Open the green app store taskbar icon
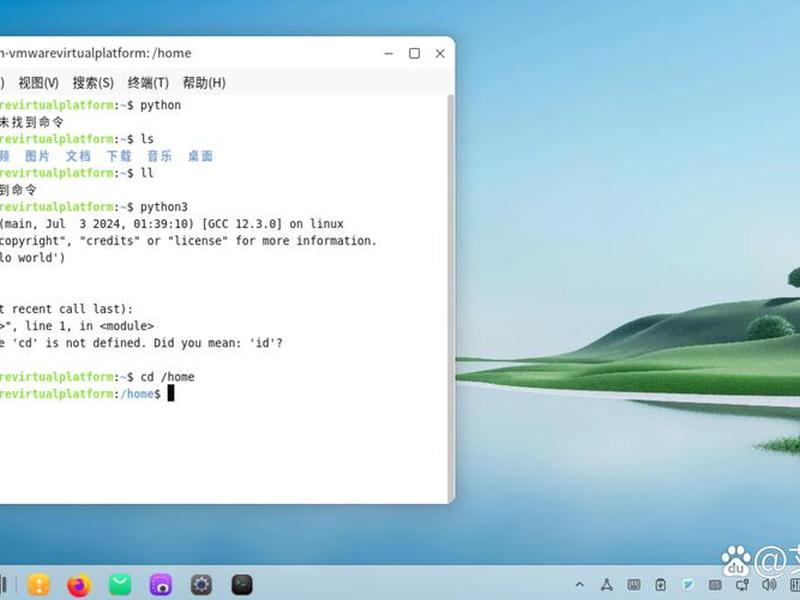Viewport: 800px width, 600px height. (x=120, y=585)
